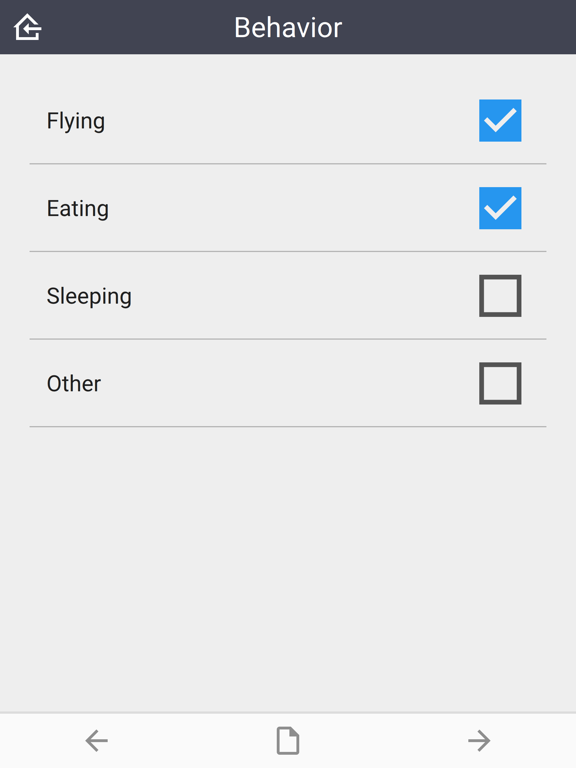Click blank space in the Sleeping row
This screenshot has width=576, height=768.
[x=304, y=296]
